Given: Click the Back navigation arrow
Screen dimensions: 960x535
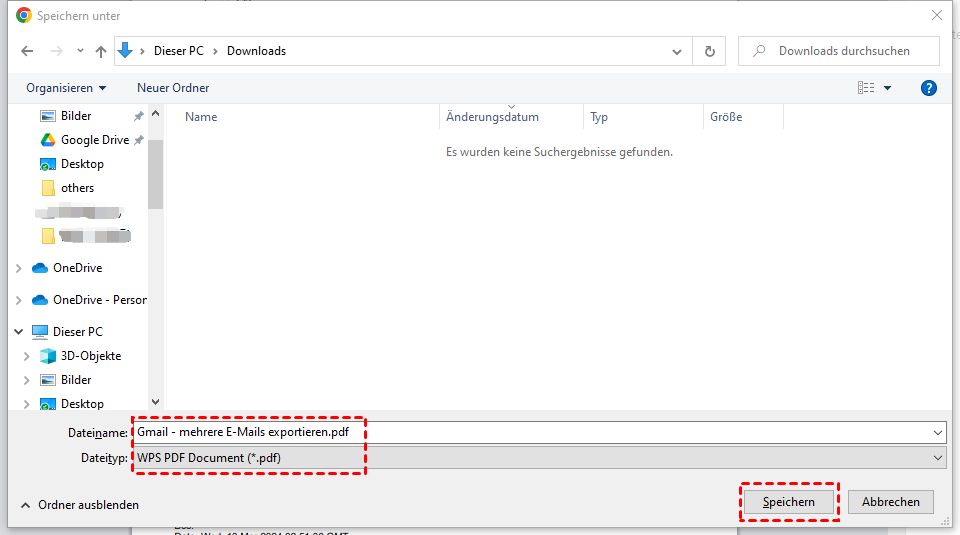Looking at the screenshot, I should (x=27, y=51).
